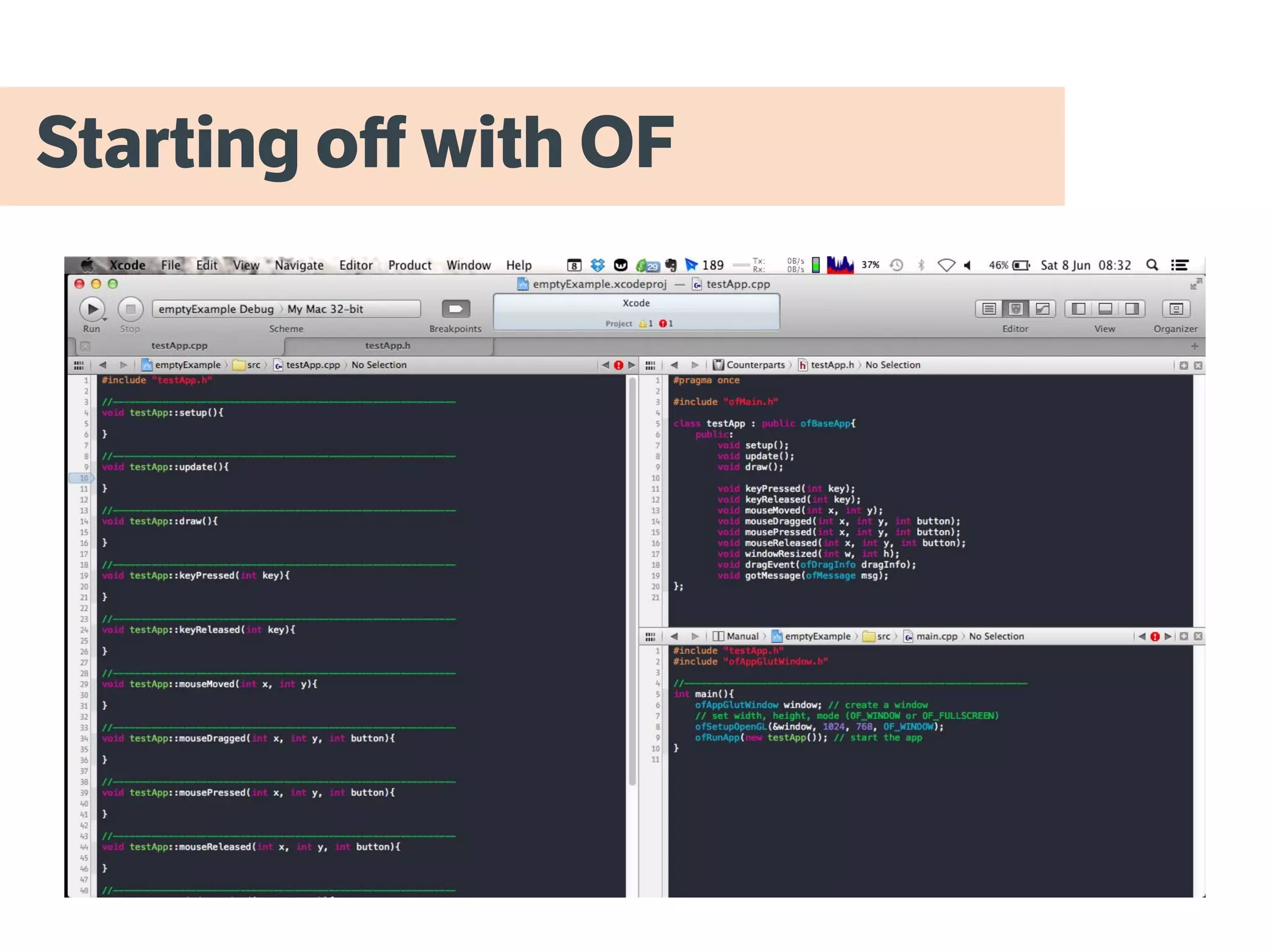Toggle the left navigator pane view
The height and width of the screenshot is (952, 1270).
1078,309
